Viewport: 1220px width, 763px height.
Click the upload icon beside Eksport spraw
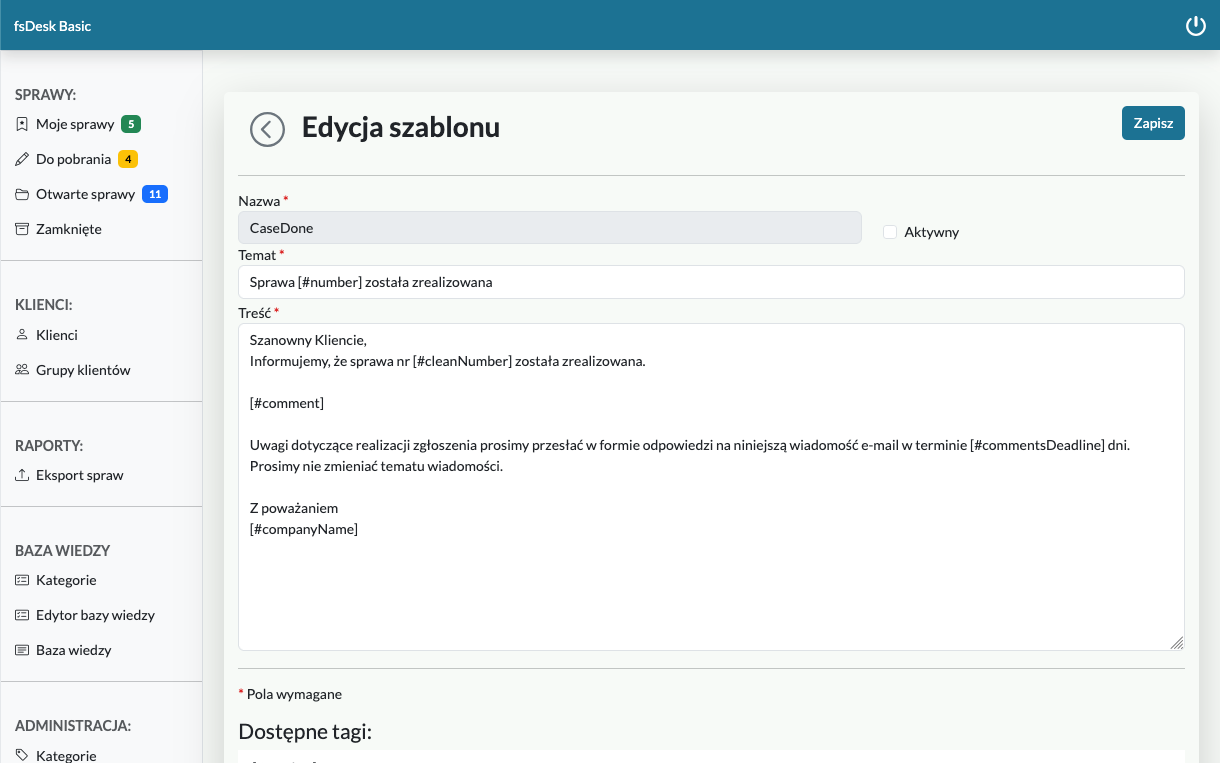[x=22, y=475]
